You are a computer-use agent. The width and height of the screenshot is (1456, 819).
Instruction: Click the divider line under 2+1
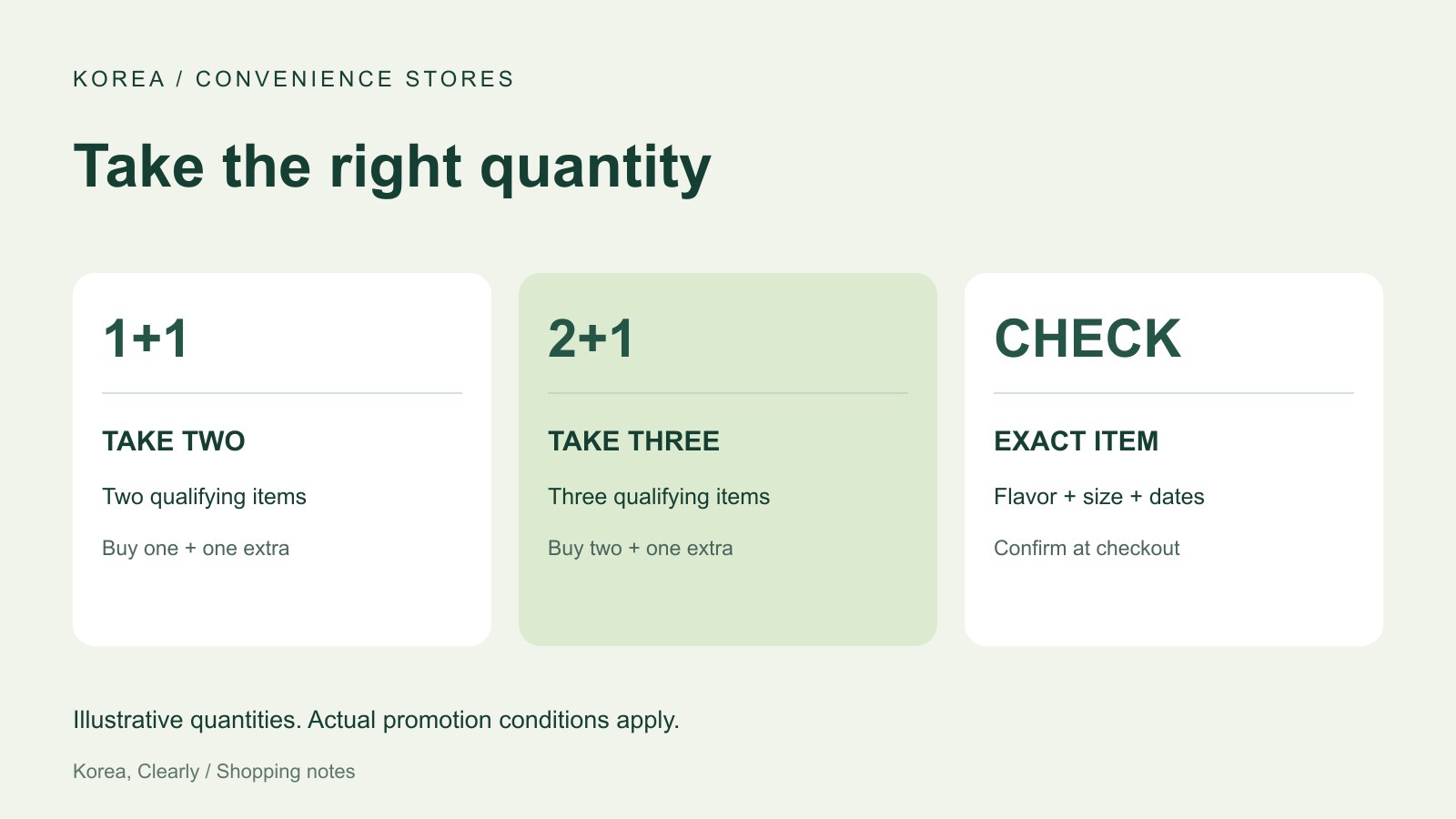click(x=728, y=393)
